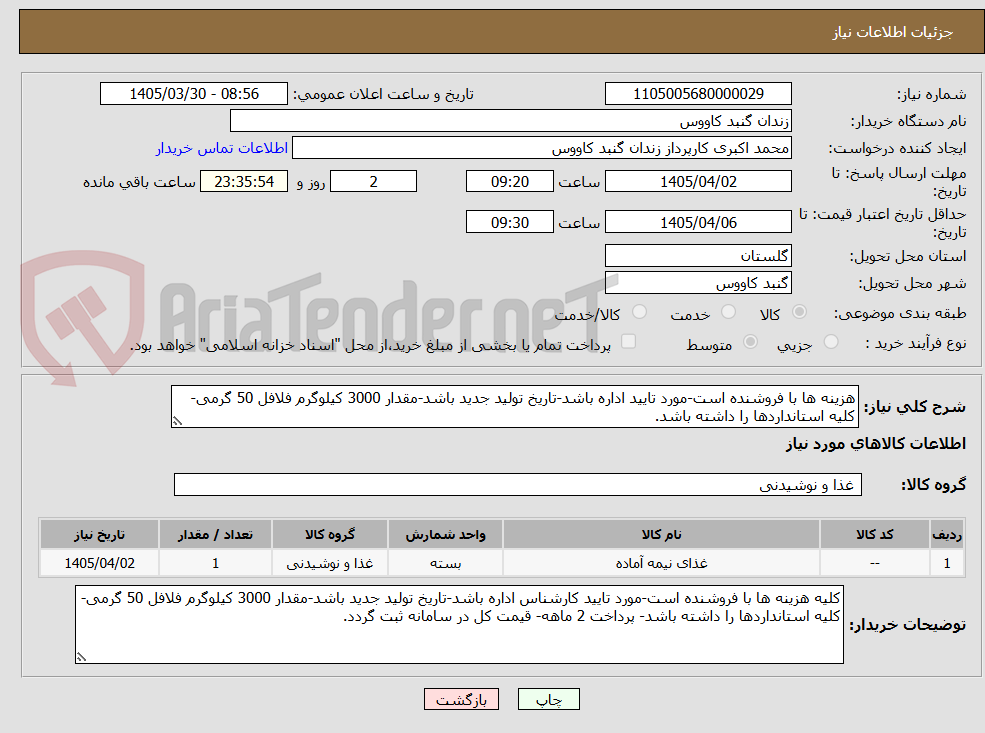Click the گروه کالا column header
This screenshot has width=985, height=733.
(329, 535)
